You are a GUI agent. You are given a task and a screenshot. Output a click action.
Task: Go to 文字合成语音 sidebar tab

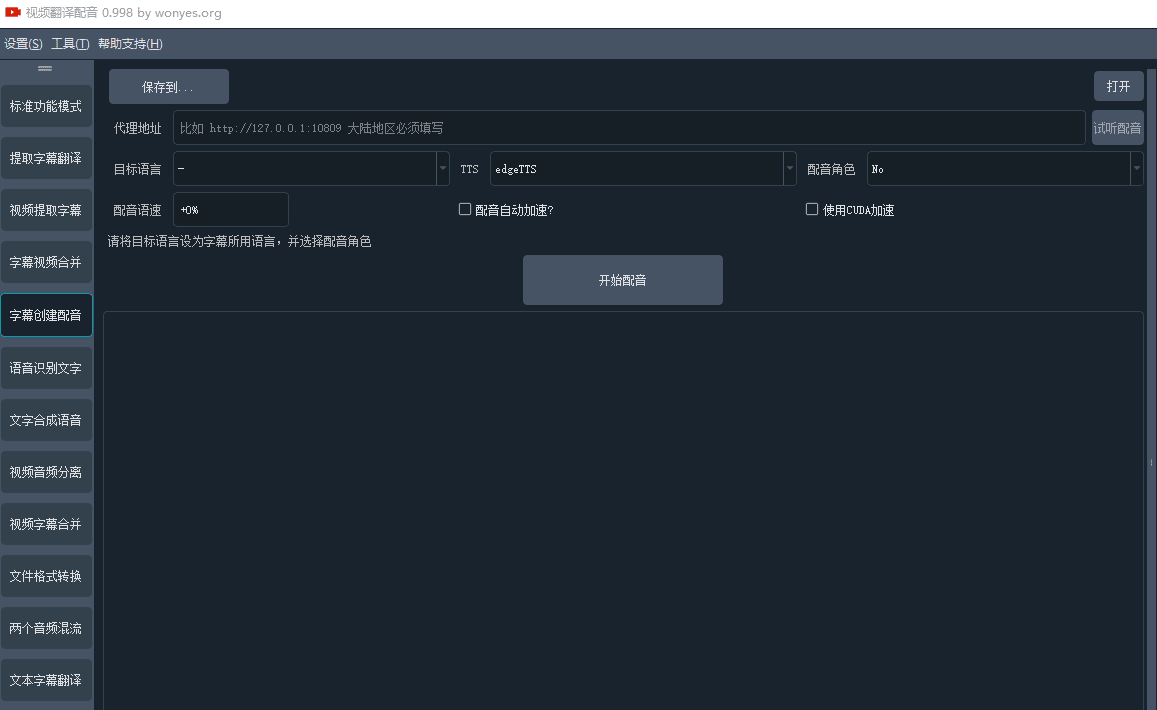pos(46,420)
